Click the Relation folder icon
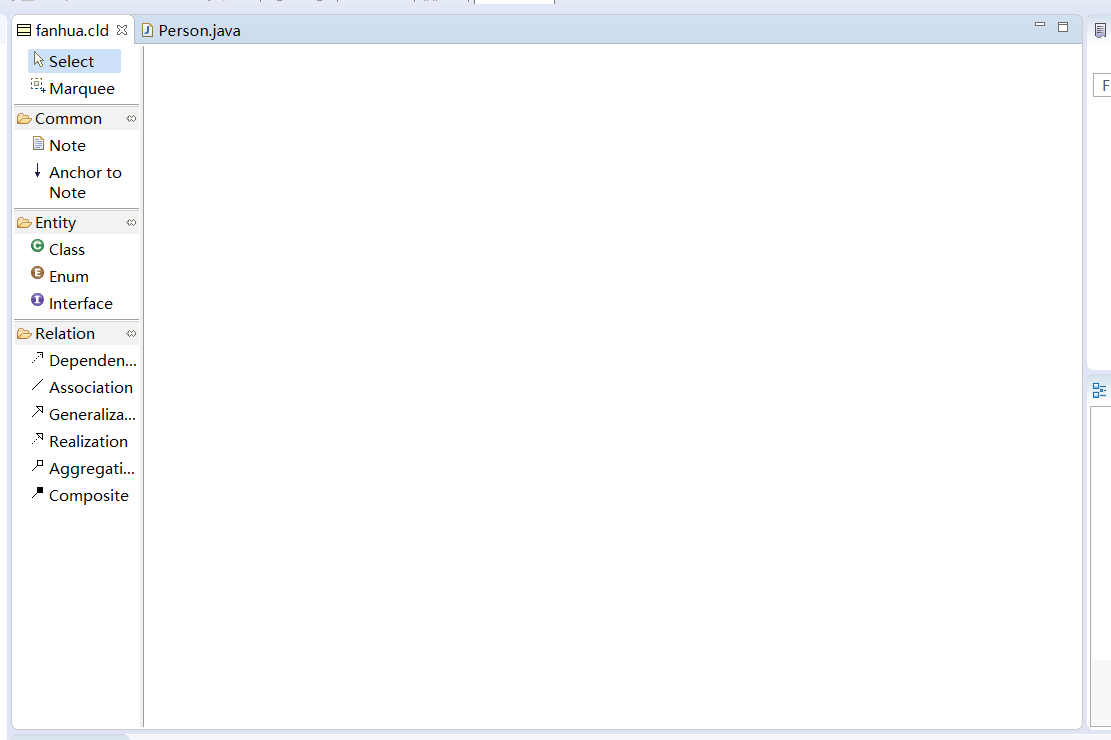1111x740 pixels. [24, 333]
